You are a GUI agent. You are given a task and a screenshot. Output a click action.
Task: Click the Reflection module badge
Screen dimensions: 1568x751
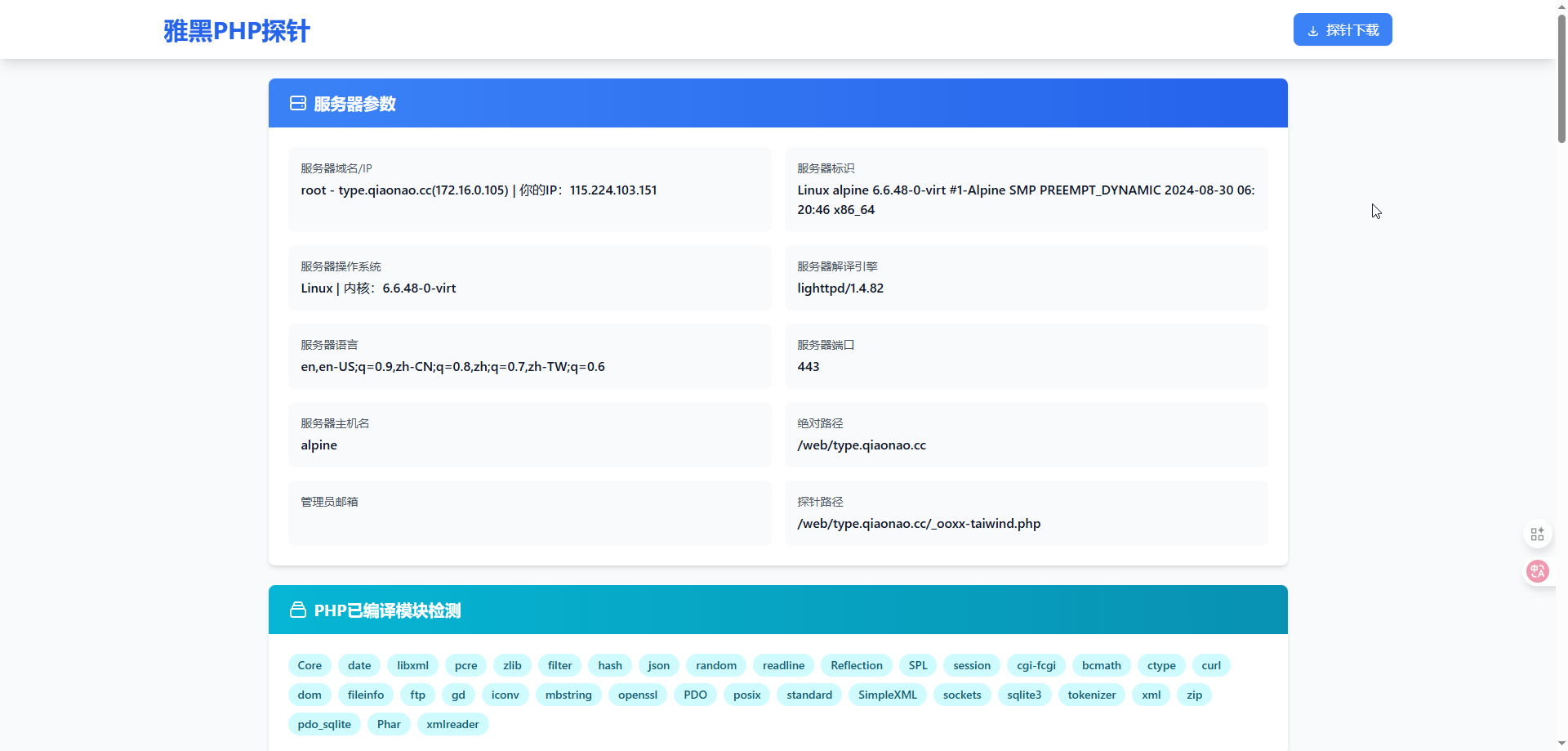(x=857, y=665)
